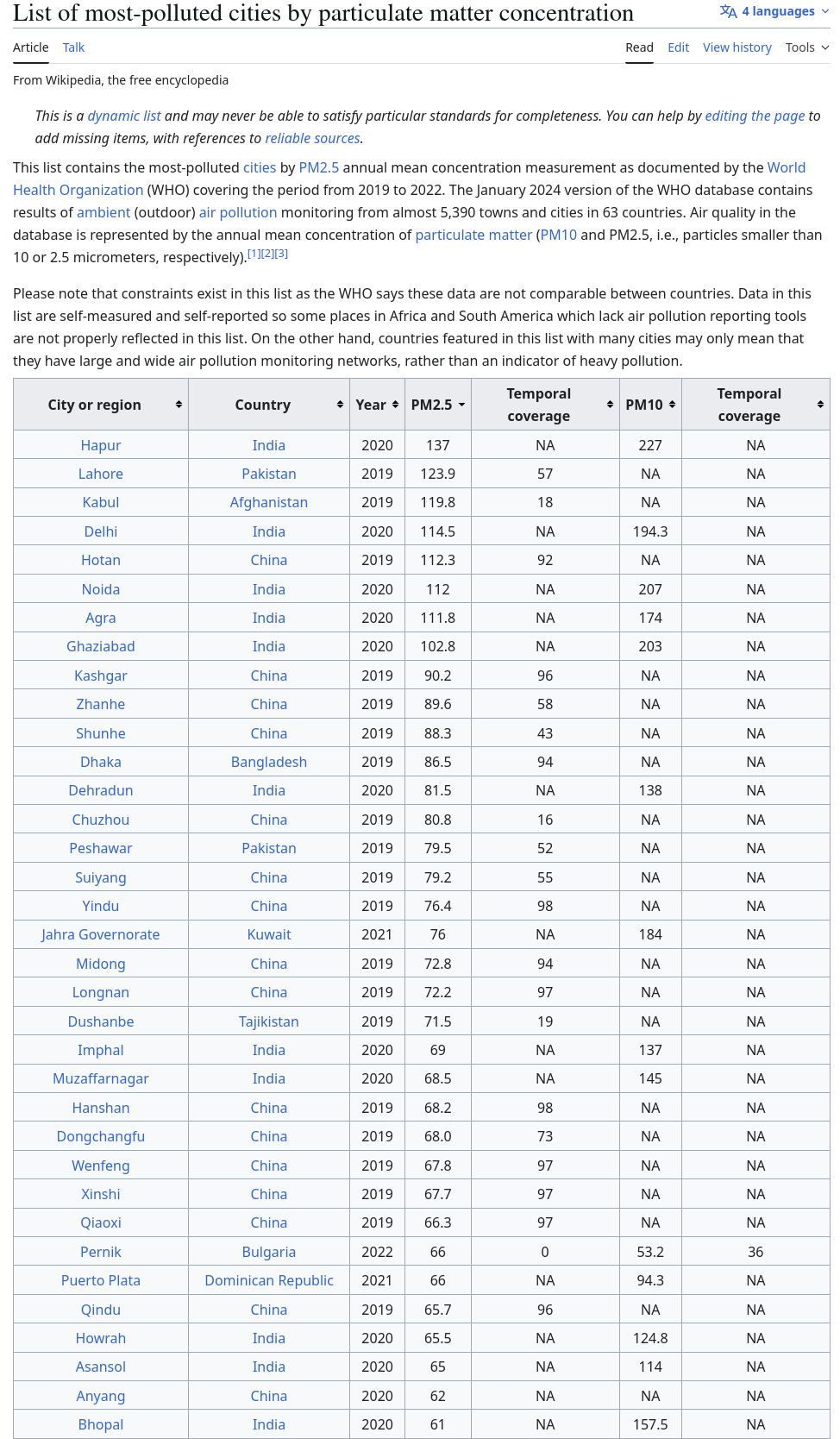Sort table by Year column arrows
The height and width of the screenshot is (1439, 840).
click(x=395, y=405)
